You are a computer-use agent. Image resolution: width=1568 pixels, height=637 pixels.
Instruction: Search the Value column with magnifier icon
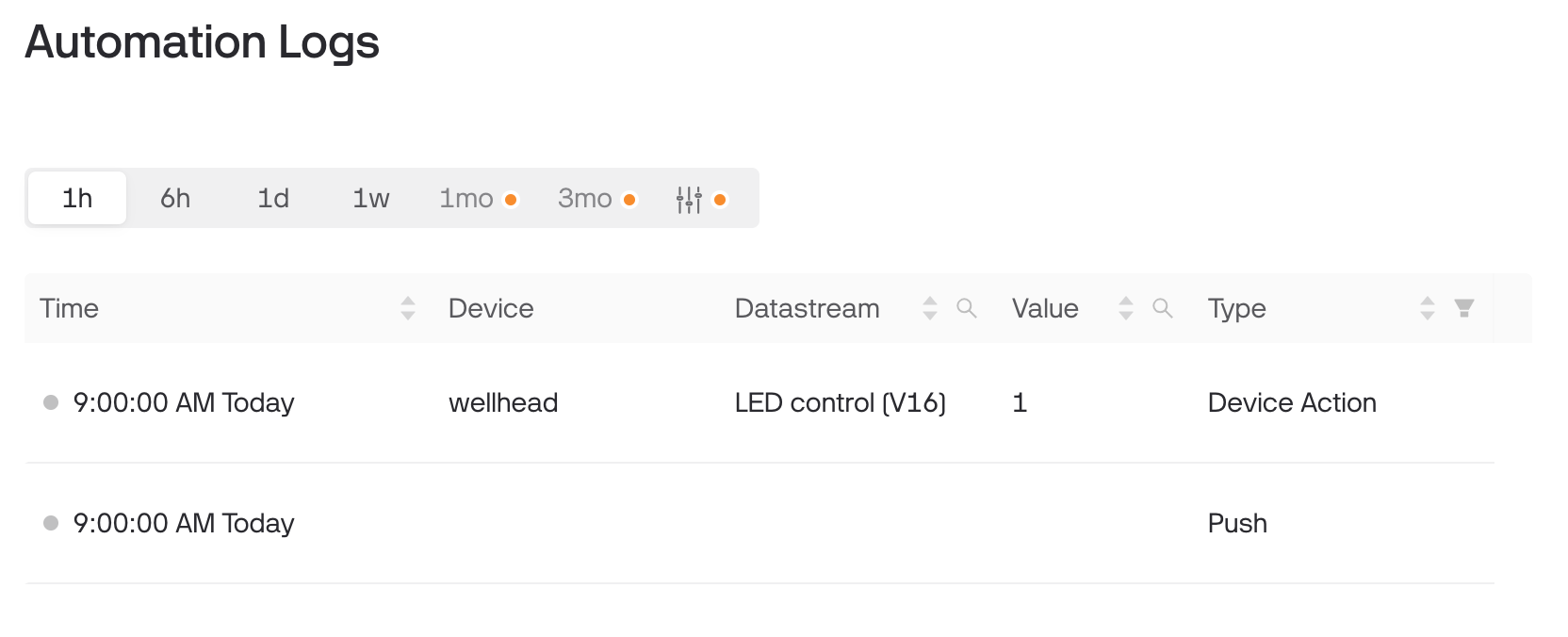pyautogui.click(x=1162, y=308)
